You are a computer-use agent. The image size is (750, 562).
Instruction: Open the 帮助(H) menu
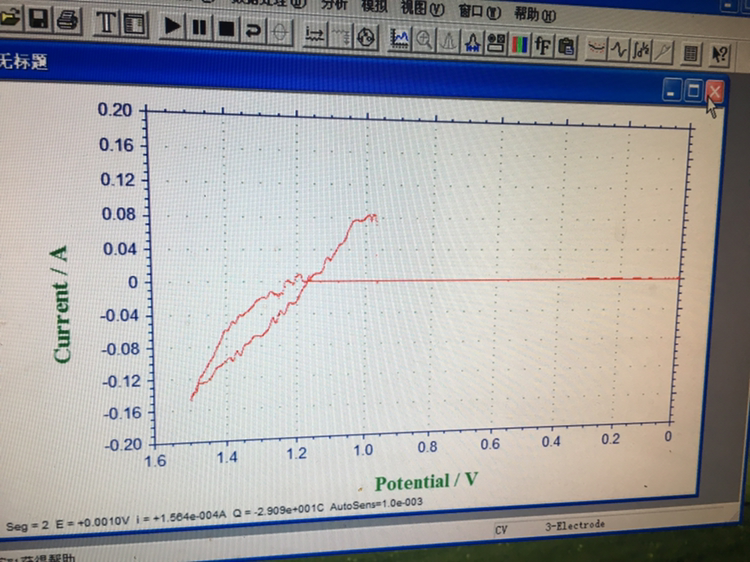[x=535, y=14]
